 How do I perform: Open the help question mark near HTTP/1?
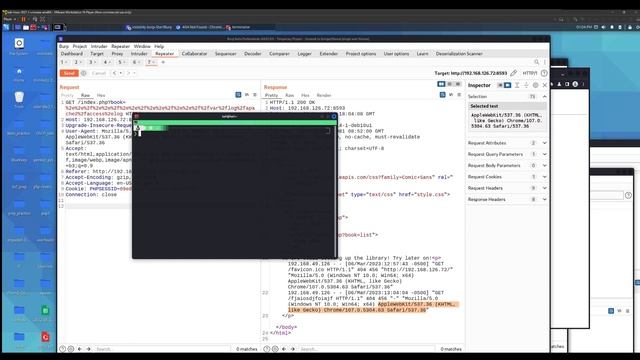(544, 73)
